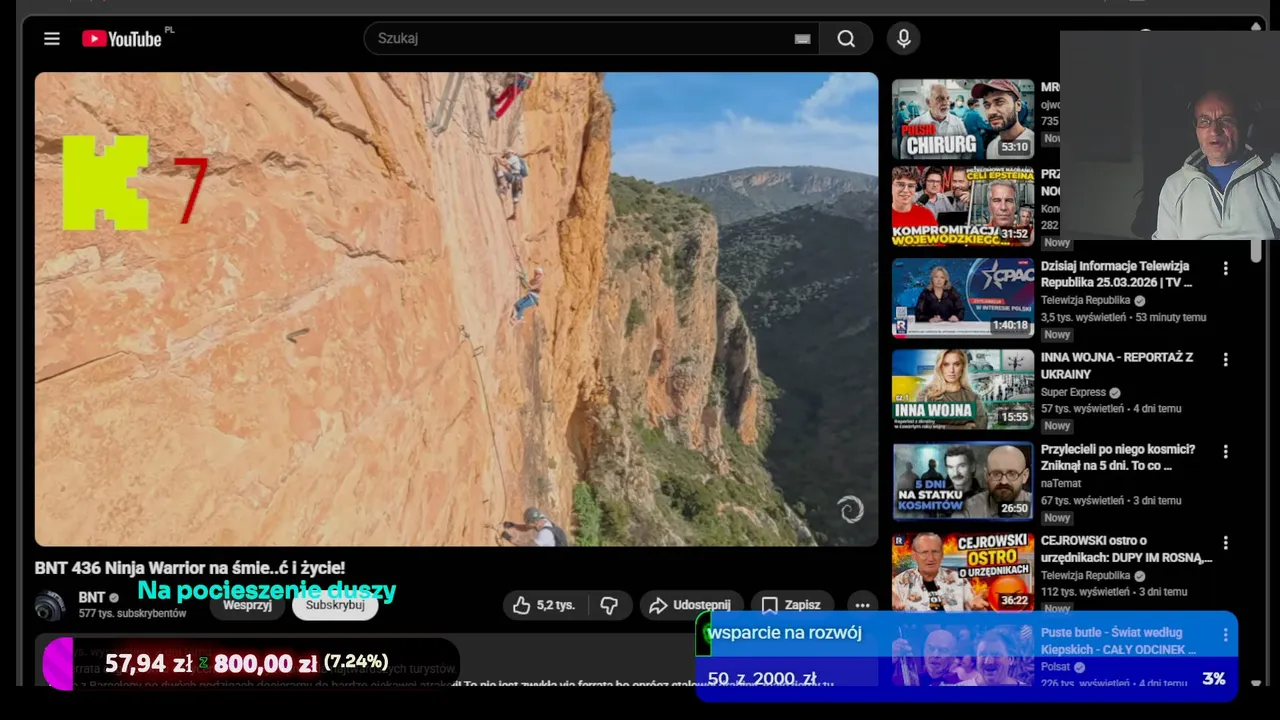This screenshot has width=1280, height=720.
Task: Like the video showing 5,2 tys.
Action: 544,605
